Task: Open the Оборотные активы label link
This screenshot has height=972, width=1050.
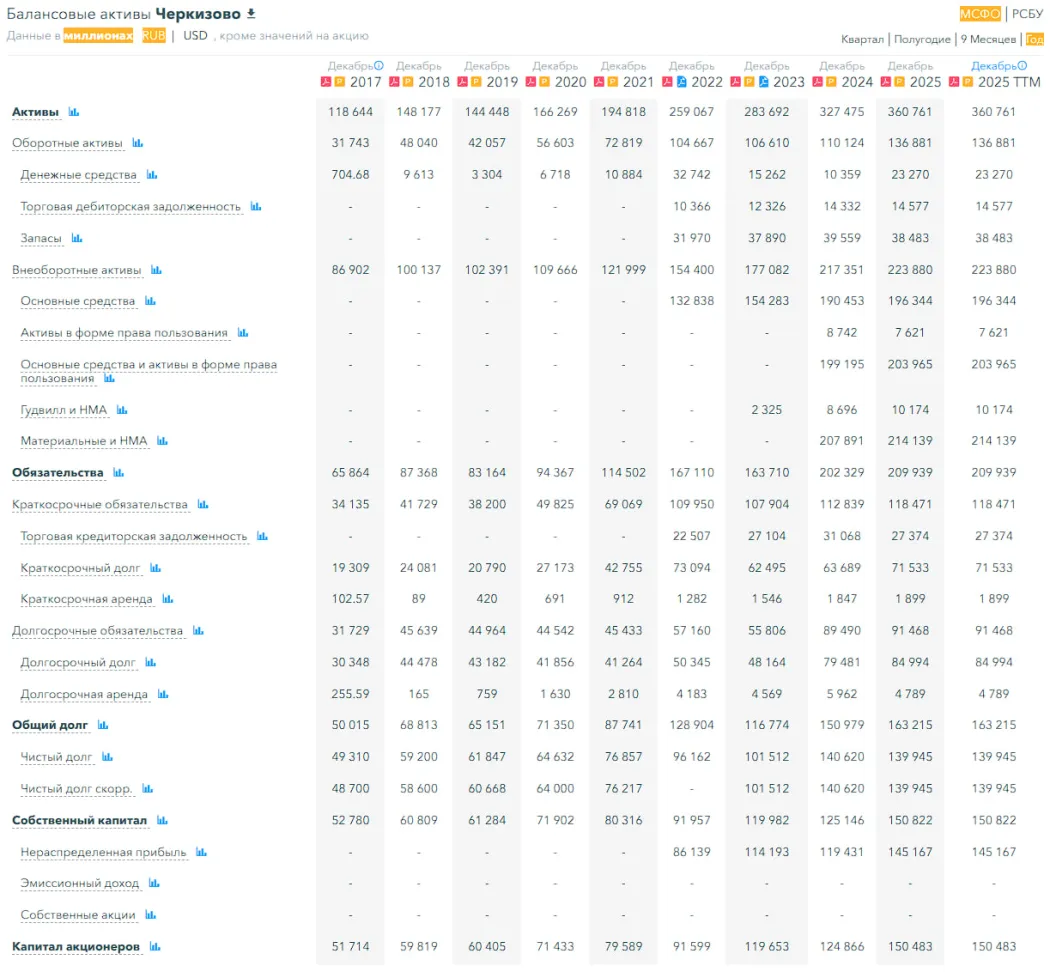Action: tap(67, 143)
